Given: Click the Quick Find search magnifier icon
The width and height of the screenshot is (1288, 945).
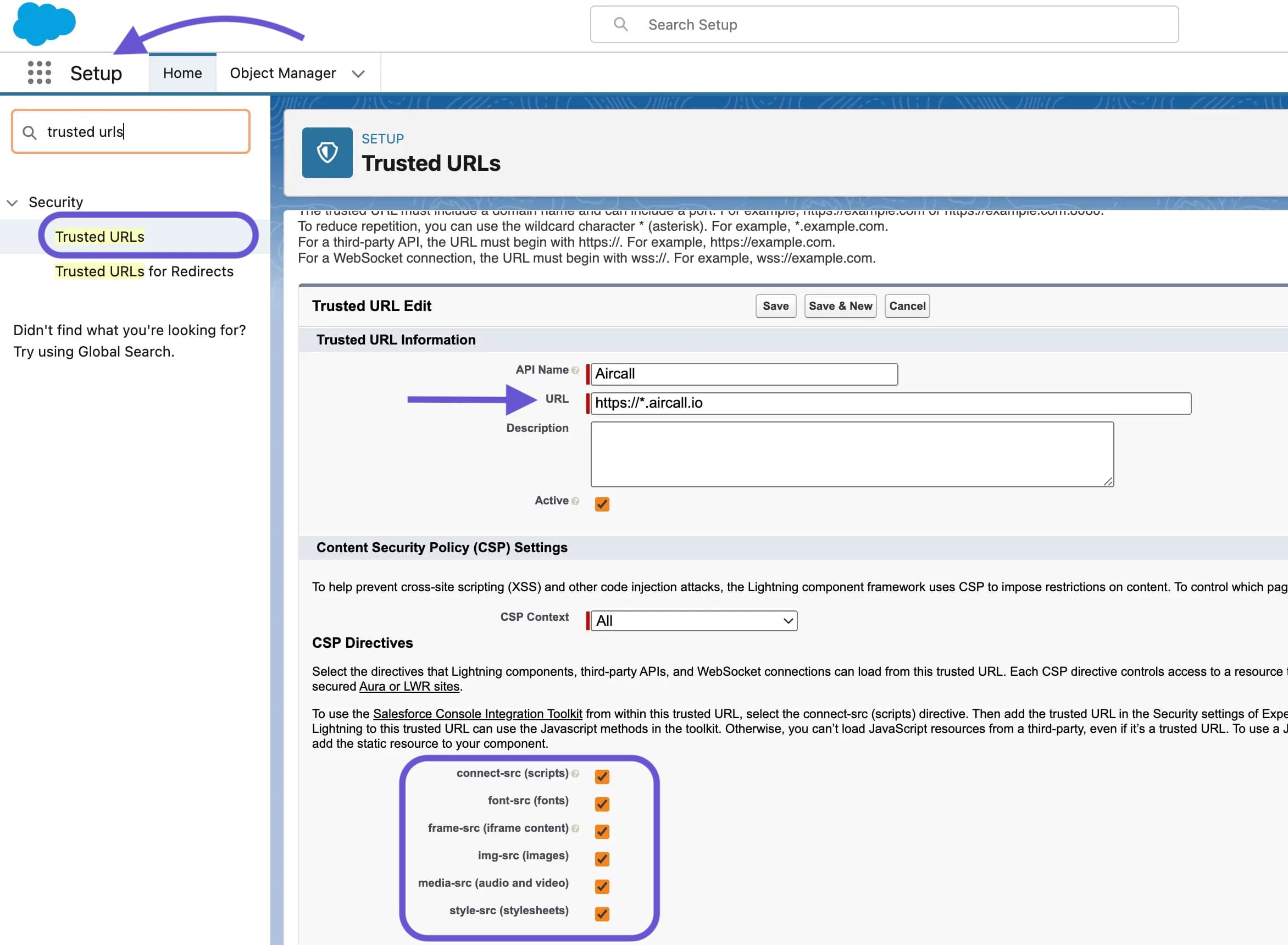Looking at the screenshot, I should point(30,131).
